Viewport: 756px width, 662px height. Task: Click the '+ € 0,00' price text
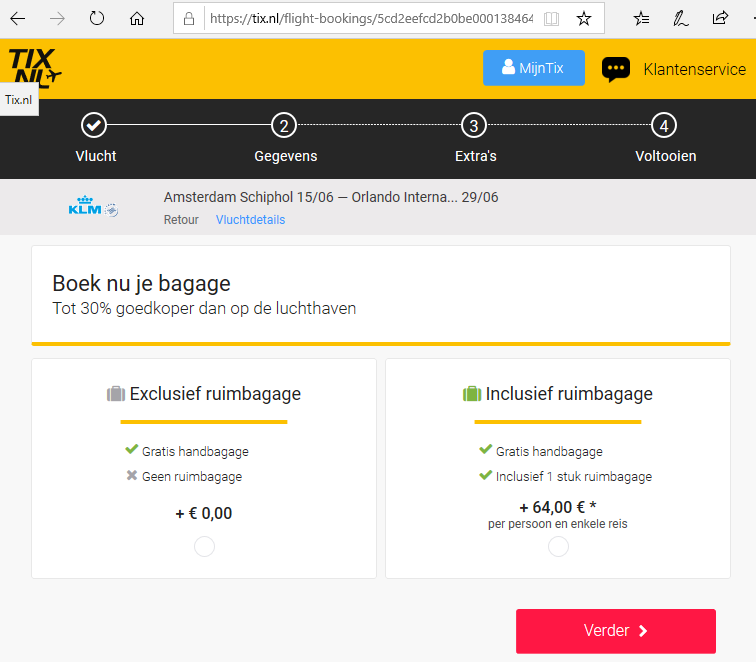coord(203,513)
